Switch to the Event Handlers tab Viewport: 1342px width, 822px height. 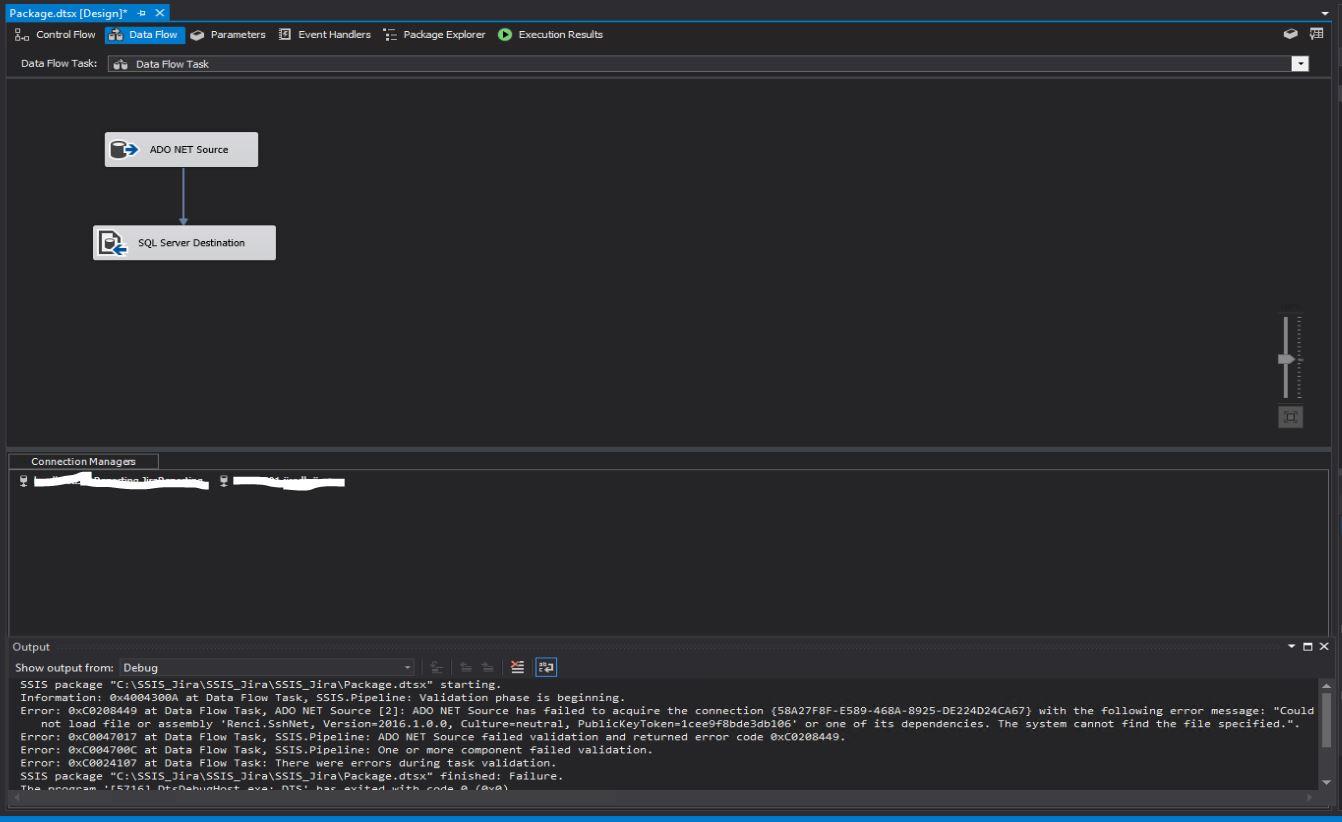(325, 35)
